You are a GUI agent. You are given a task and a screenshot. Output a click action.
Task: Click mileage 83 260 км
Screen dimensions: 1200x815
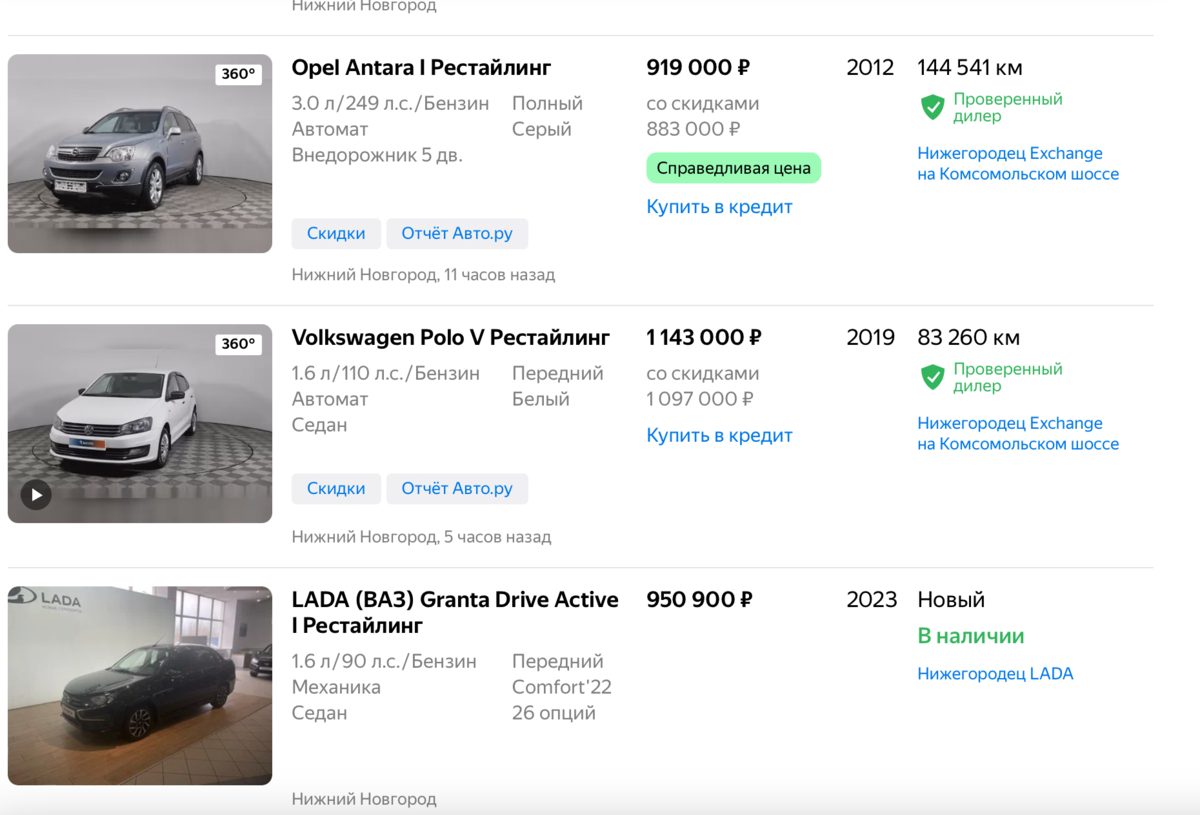969,338
